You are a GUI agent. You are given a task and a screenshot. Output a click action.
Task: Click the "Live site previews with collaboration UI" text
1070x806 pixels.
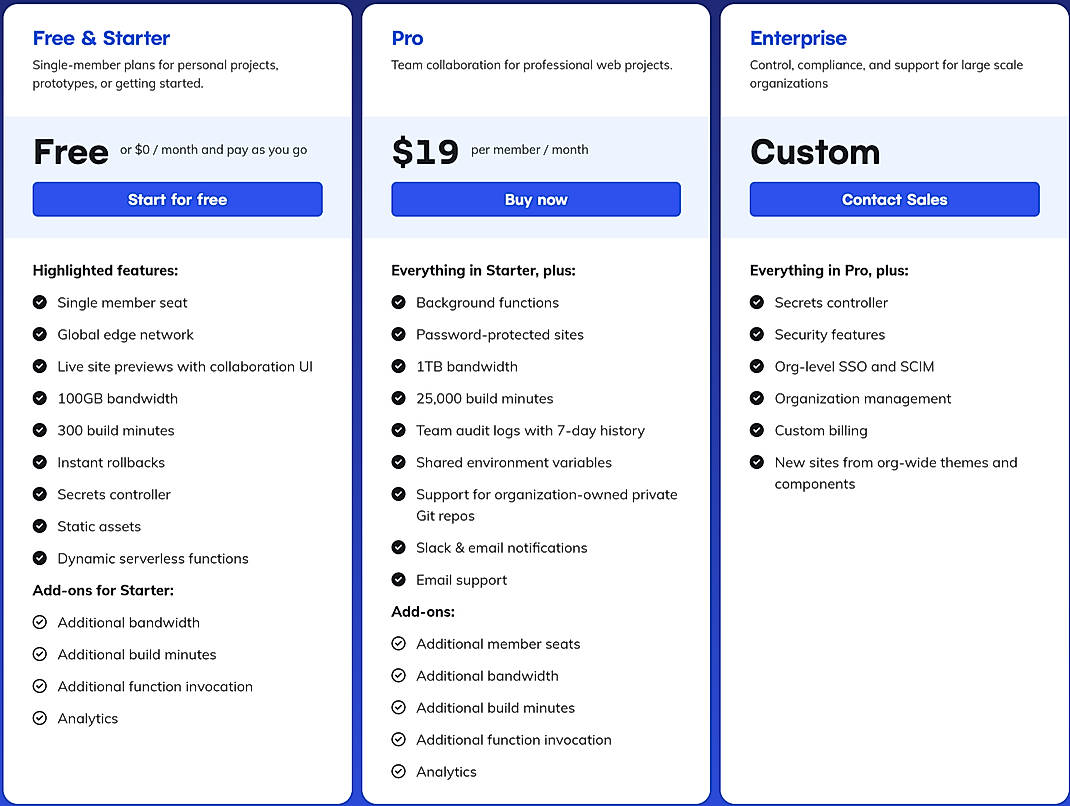(185, 366)
